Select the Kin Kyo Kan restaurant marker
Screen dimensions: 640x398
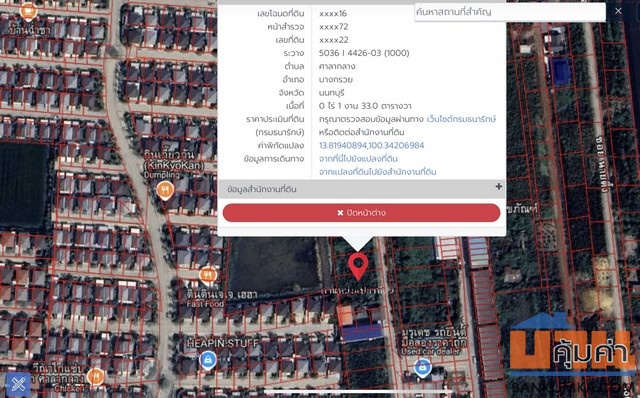(x=165, y=191)
